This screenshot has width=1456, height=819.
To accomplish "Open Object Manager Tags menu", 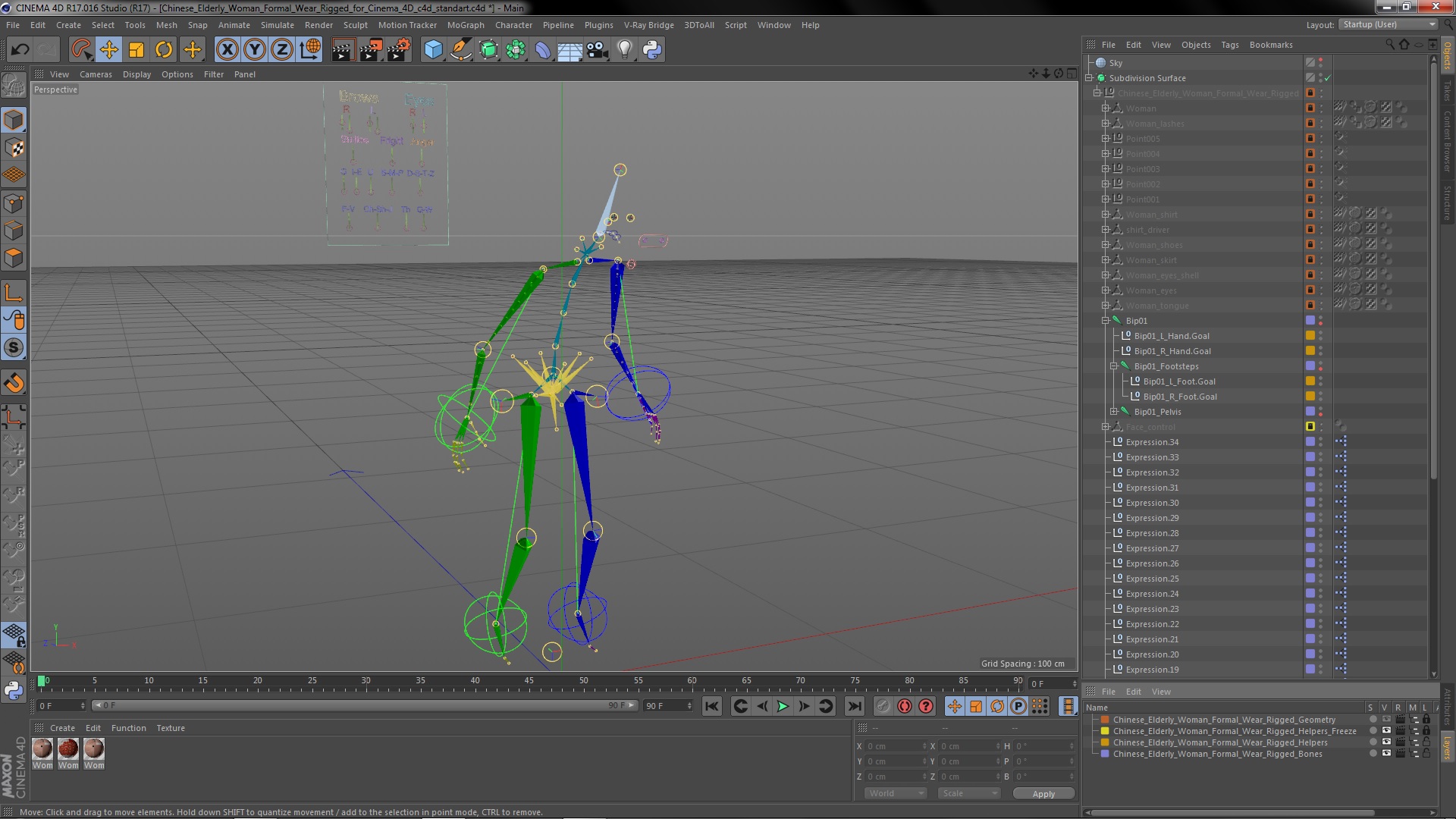I will pyautogui.click(x=1229, y=45).
